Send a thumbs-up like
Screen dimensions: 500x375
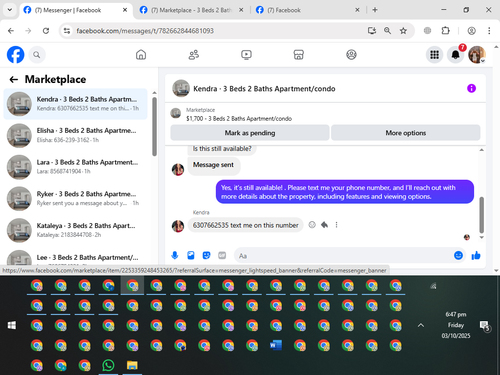pos(476,256)
